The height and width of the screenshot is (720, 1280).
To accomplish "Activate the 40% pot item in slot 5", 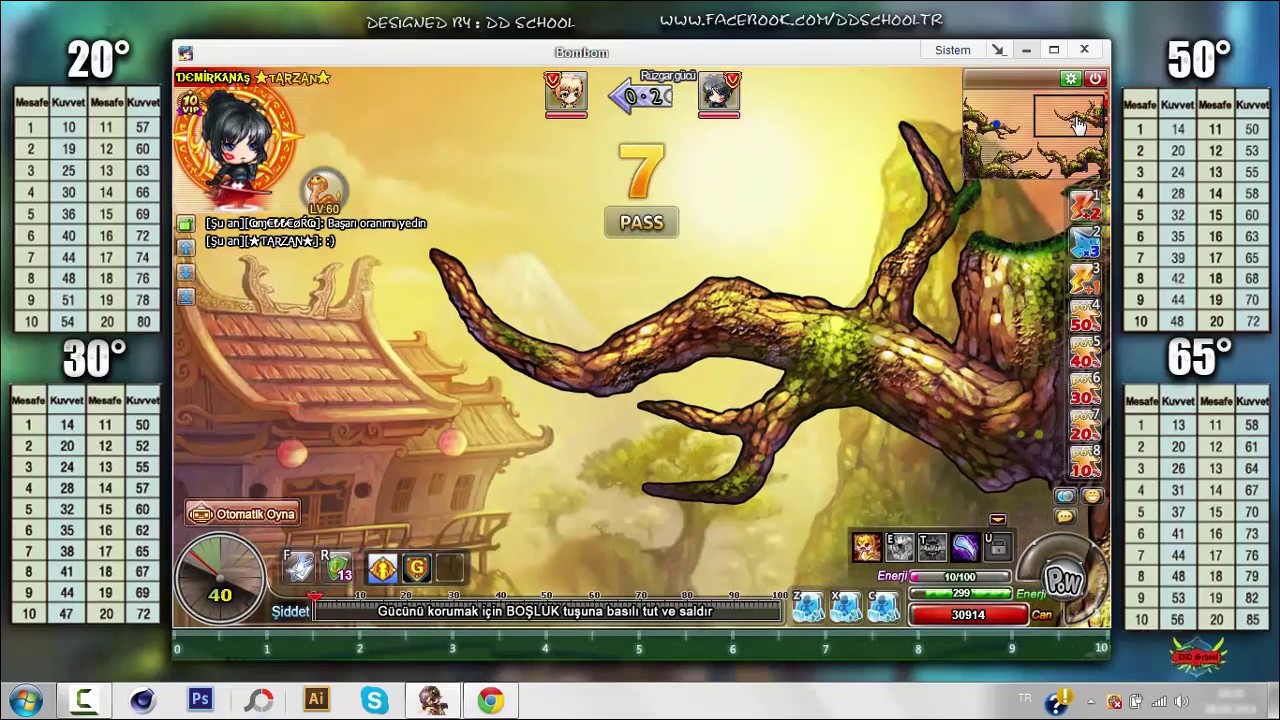I will [1085, 353].
